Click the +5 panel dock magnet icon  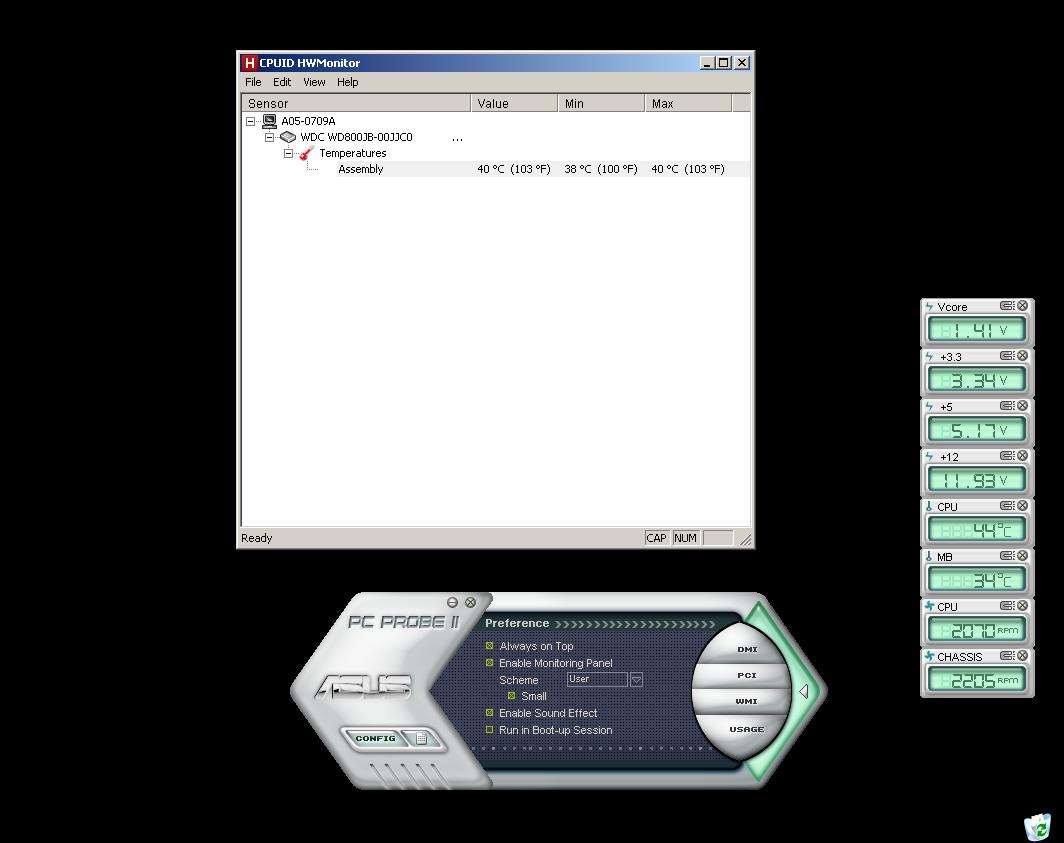click(1007, 406)
